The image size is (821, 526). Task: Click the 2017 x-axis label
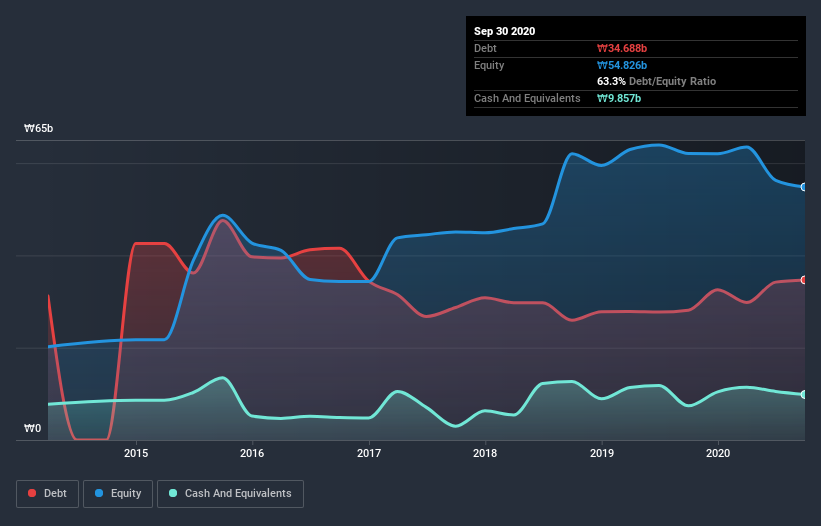pyautogui.click(x=369, y=453)
